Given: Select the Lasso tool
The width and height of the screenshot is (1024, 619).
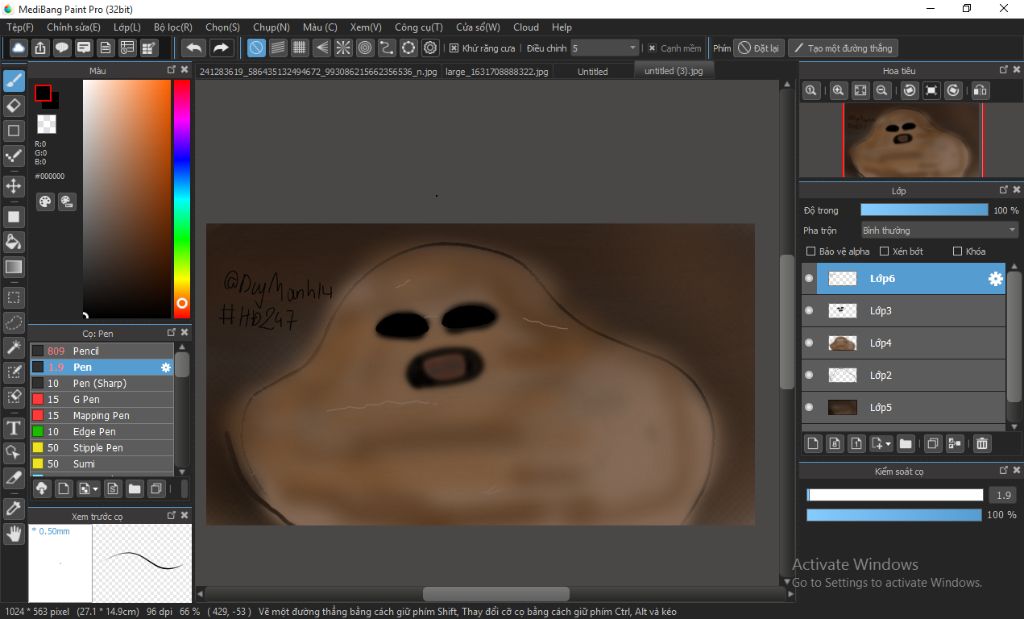Looking at the screenshot, I should (13, 323).
